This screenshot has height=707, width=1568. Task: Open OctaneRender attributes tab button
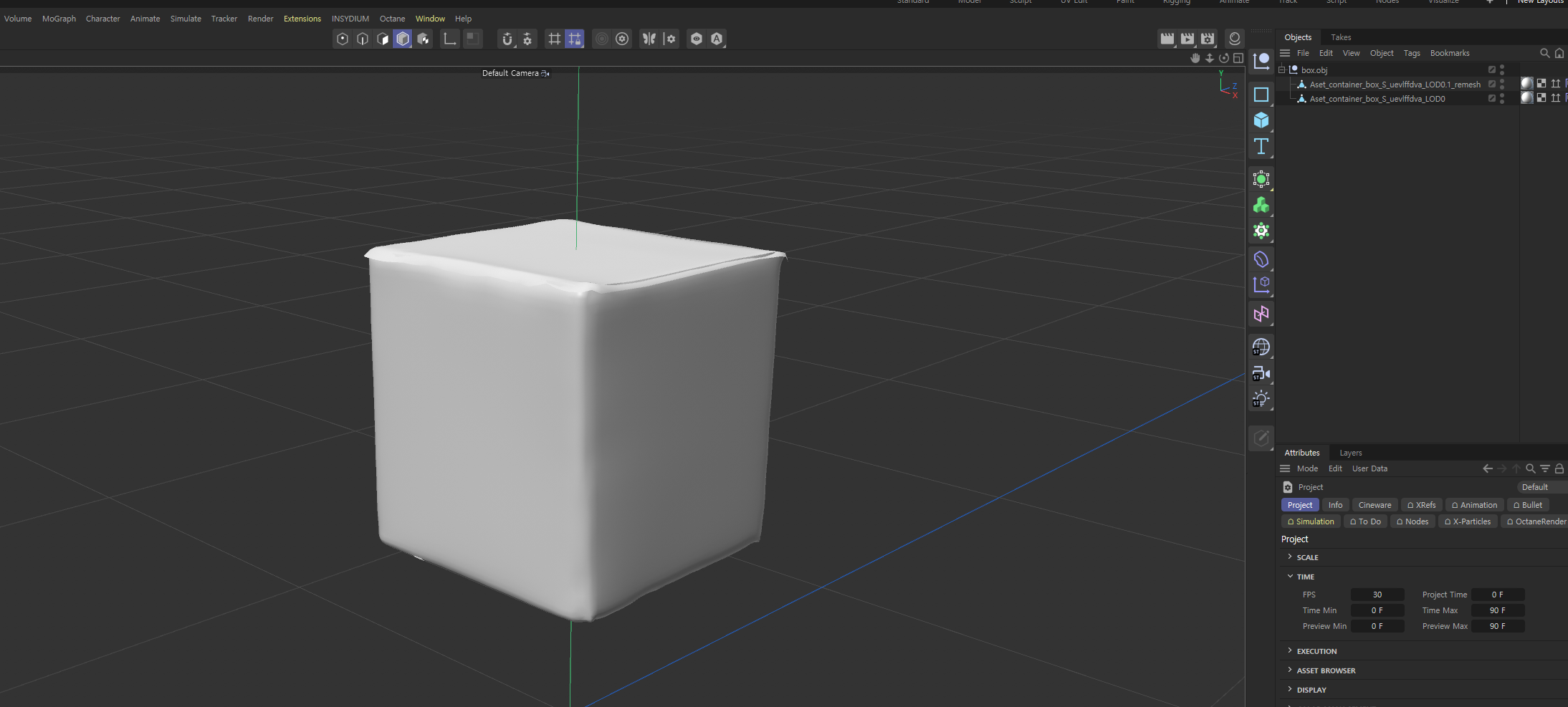[x=1536, y=521]
